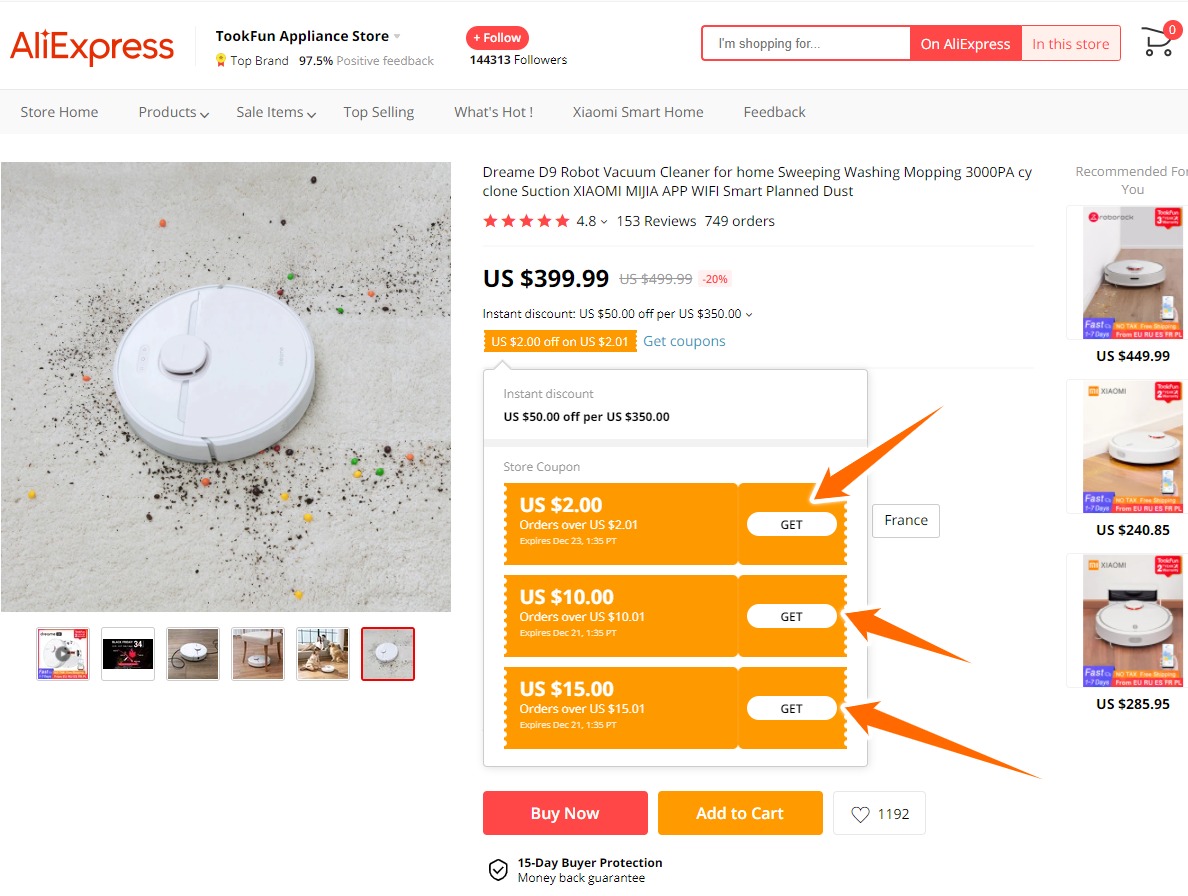The height and width of the screenshot is (896, 1188).
Task: Expand the Products menu dropdown
Action: (174, 112)
